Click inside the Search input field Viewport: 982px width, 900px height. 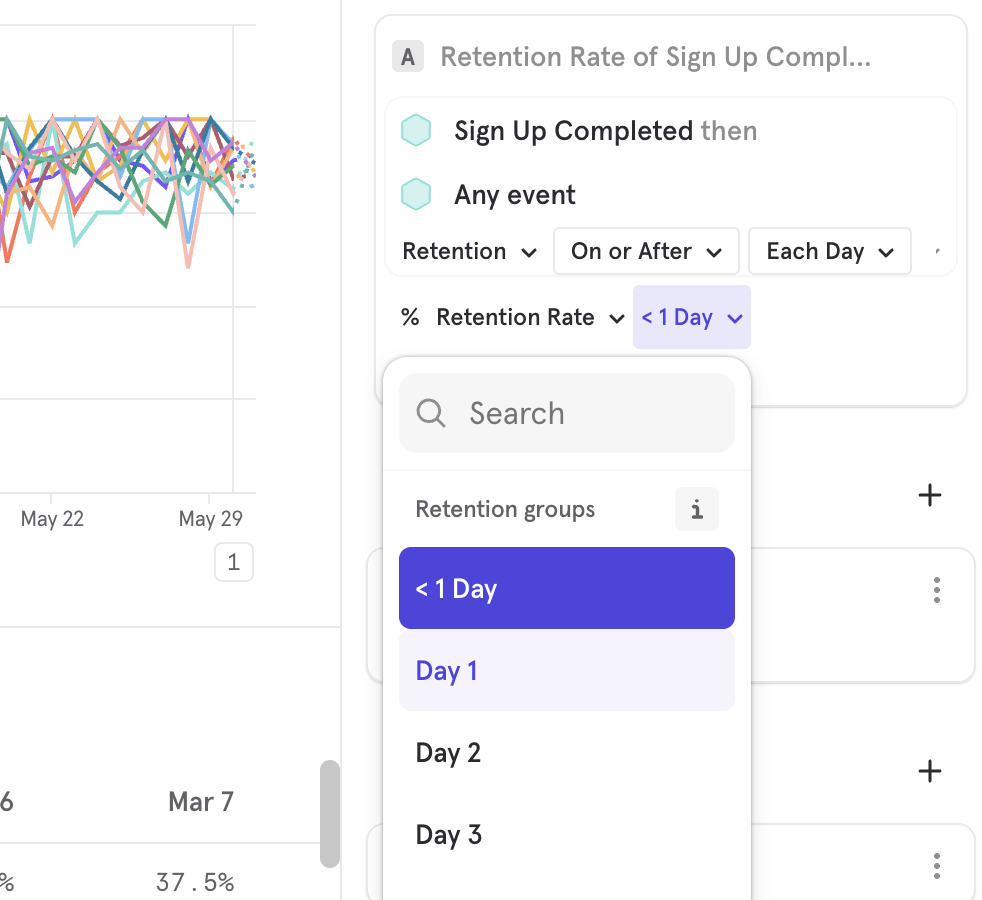coord(566,412)
